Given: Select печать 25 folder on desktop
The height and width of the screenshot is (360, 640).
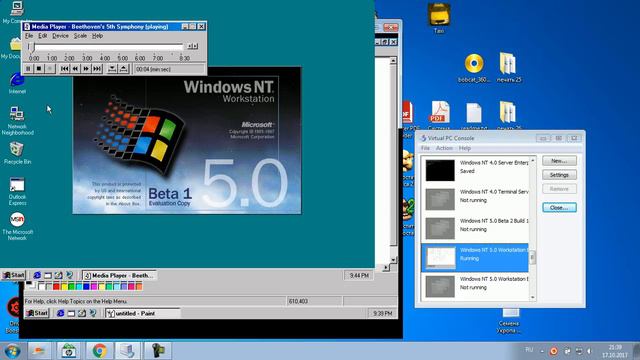Looking at the screenshot, I should pos(509,68).
